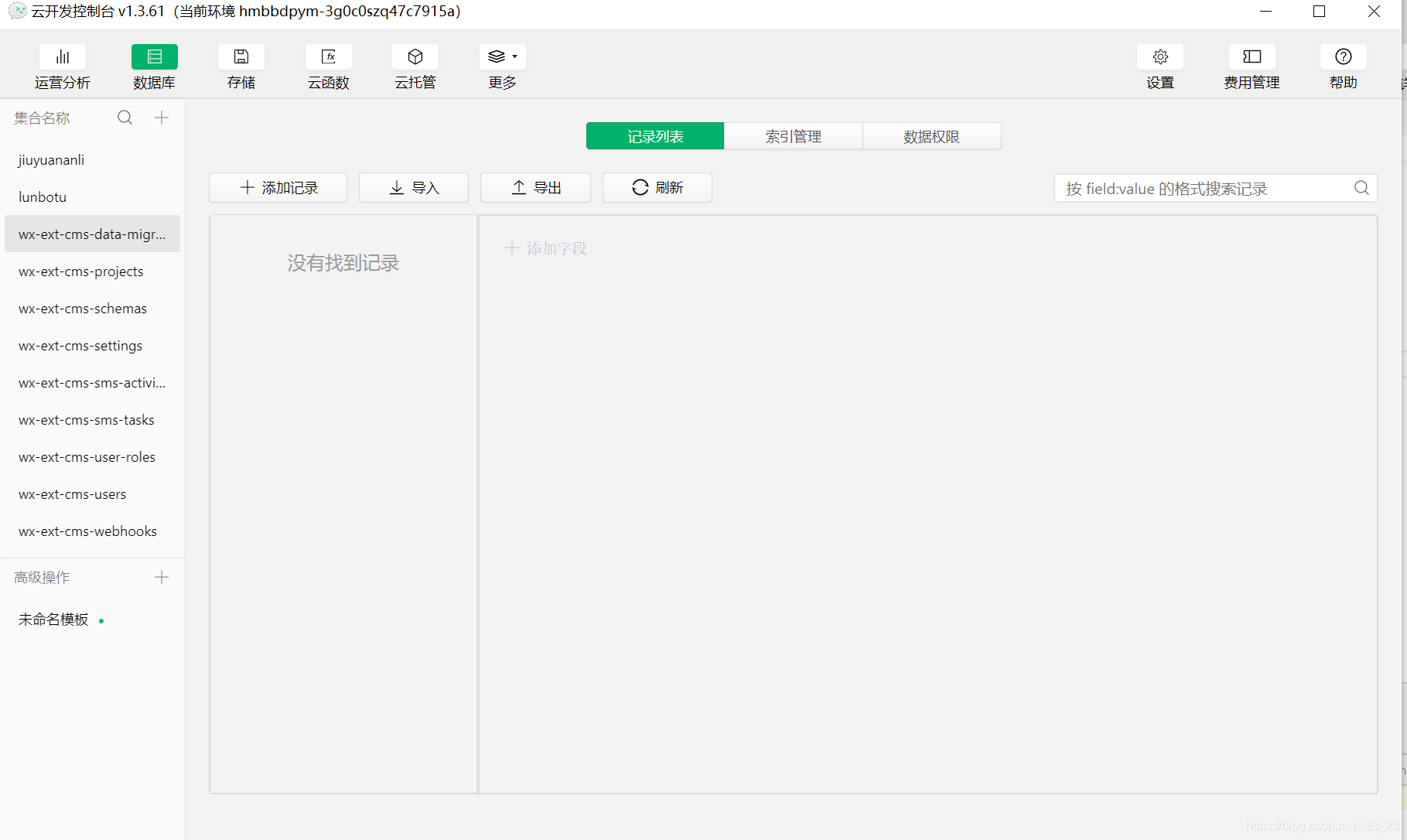Switch to the 索引管理 tab
The image size is (1407, 840).
point(793,136)
